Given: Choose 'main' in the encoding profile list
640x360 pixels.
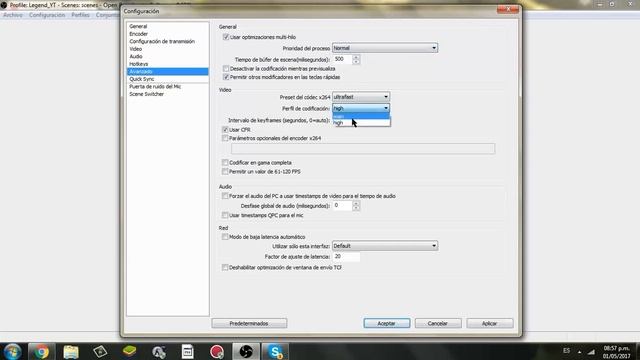Looking at the screenshot, I should pos(361,116).
